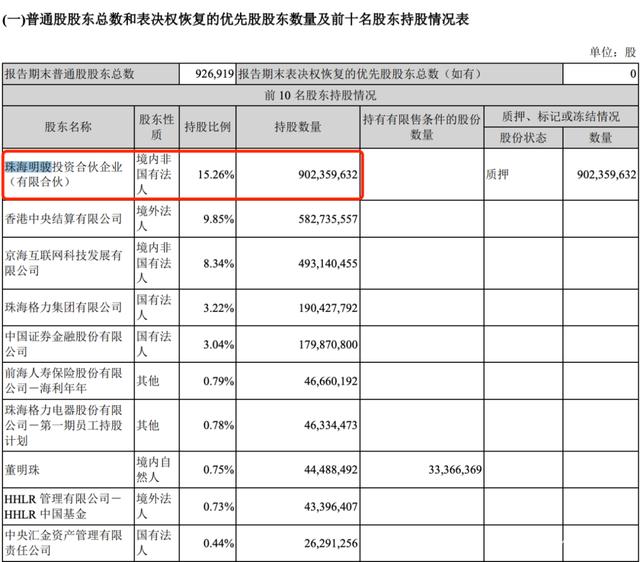Click the percentage 8.34%
The image size is (640, 562).
219,264
